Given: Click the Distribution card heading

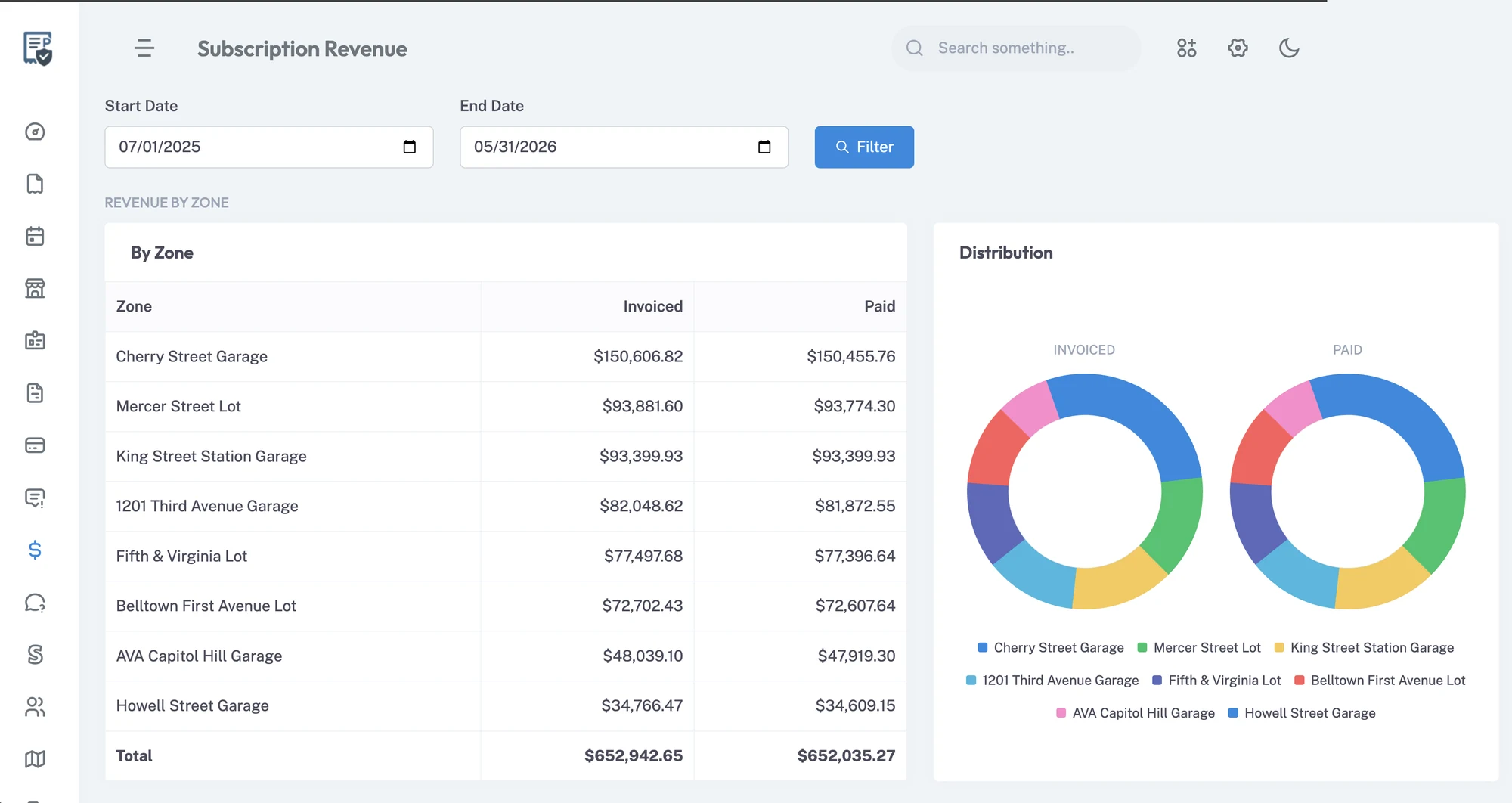Looking at the screenshot, I should 1006,253.
